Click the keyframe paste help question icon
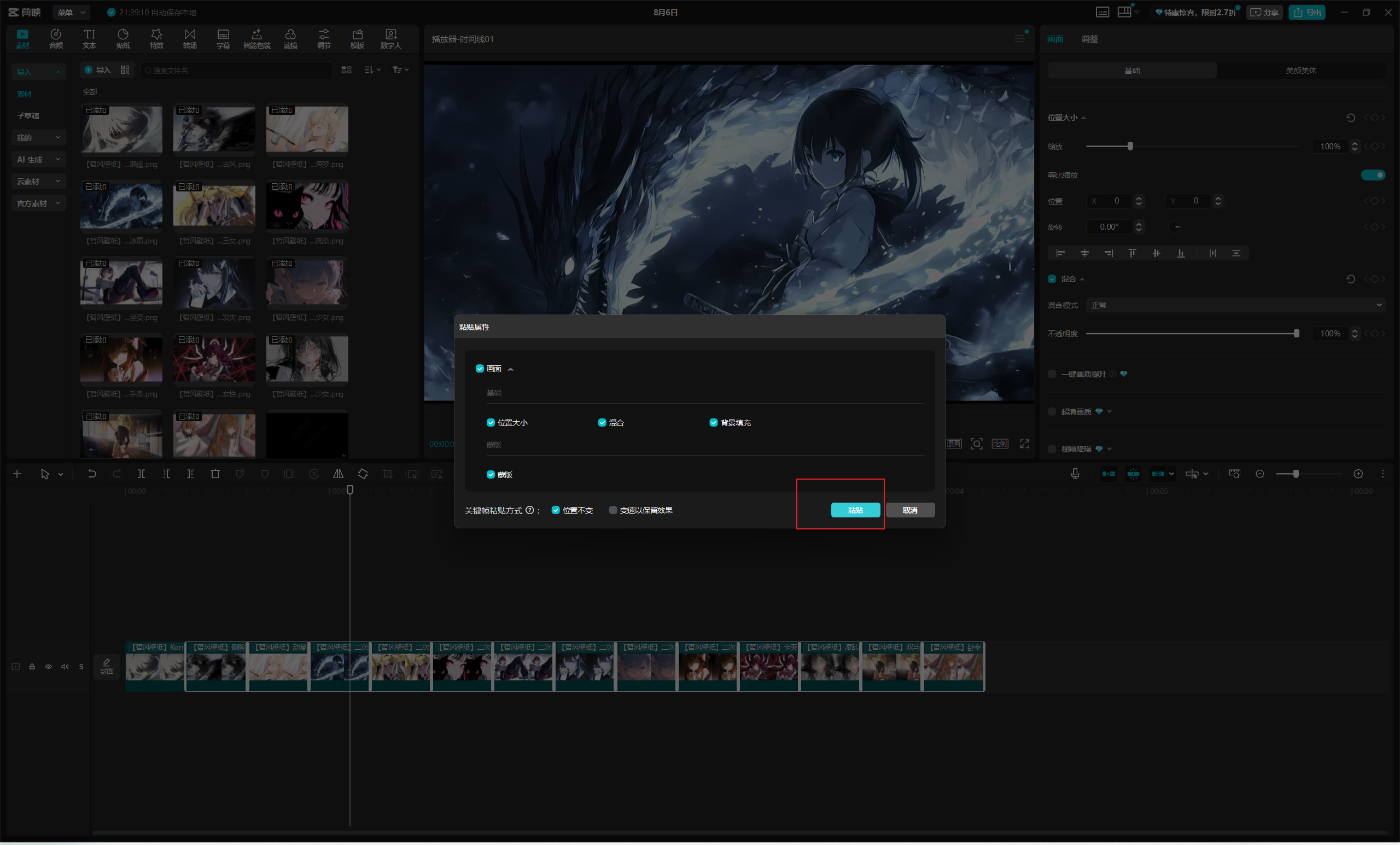The height and width of the screenshot is (845, 1400). click(x=529, y=510)
